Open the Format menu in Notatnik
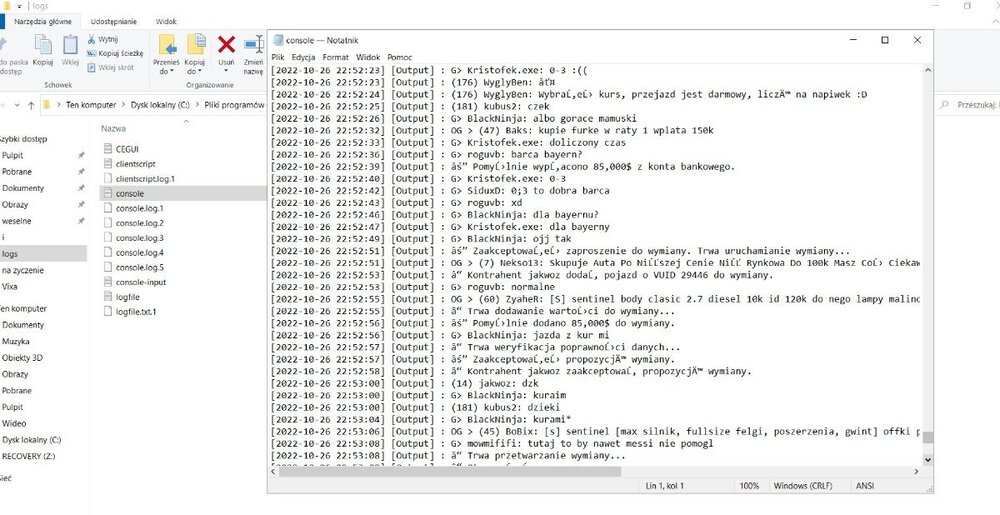The image size is (1000, 515). [335, 57]
